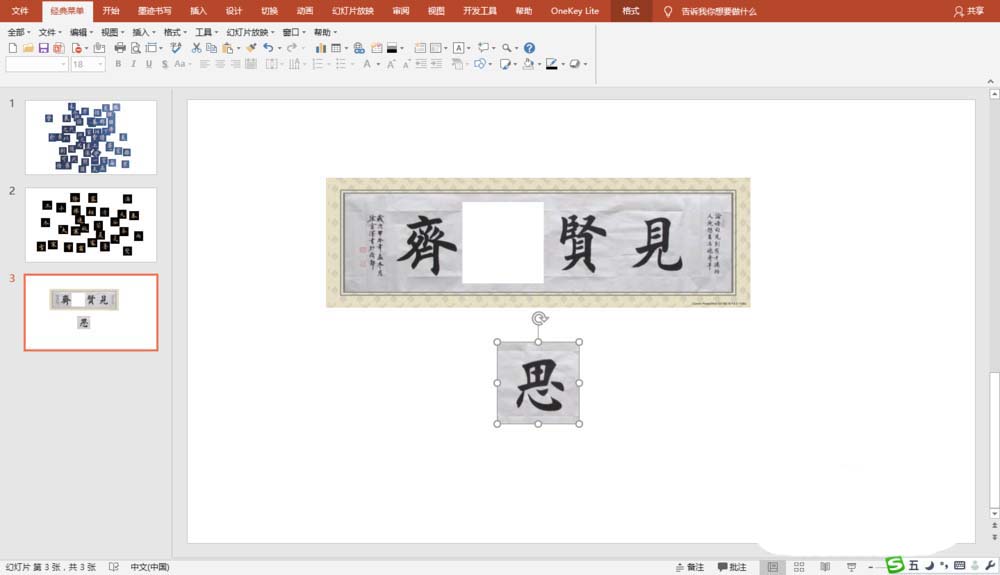Toggle text Shadow formatting

coord(165,64)
